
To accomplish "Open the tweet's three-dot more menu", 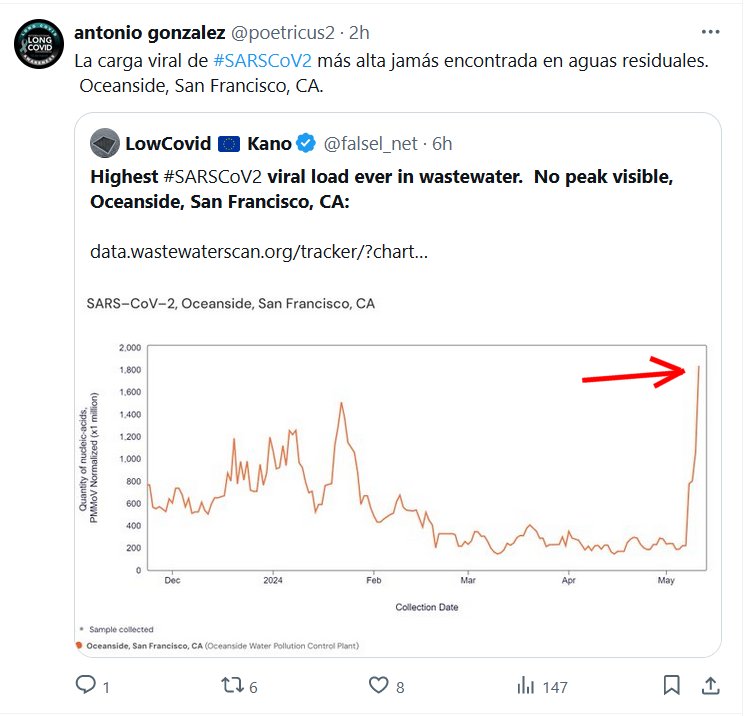I will (710, 31).
